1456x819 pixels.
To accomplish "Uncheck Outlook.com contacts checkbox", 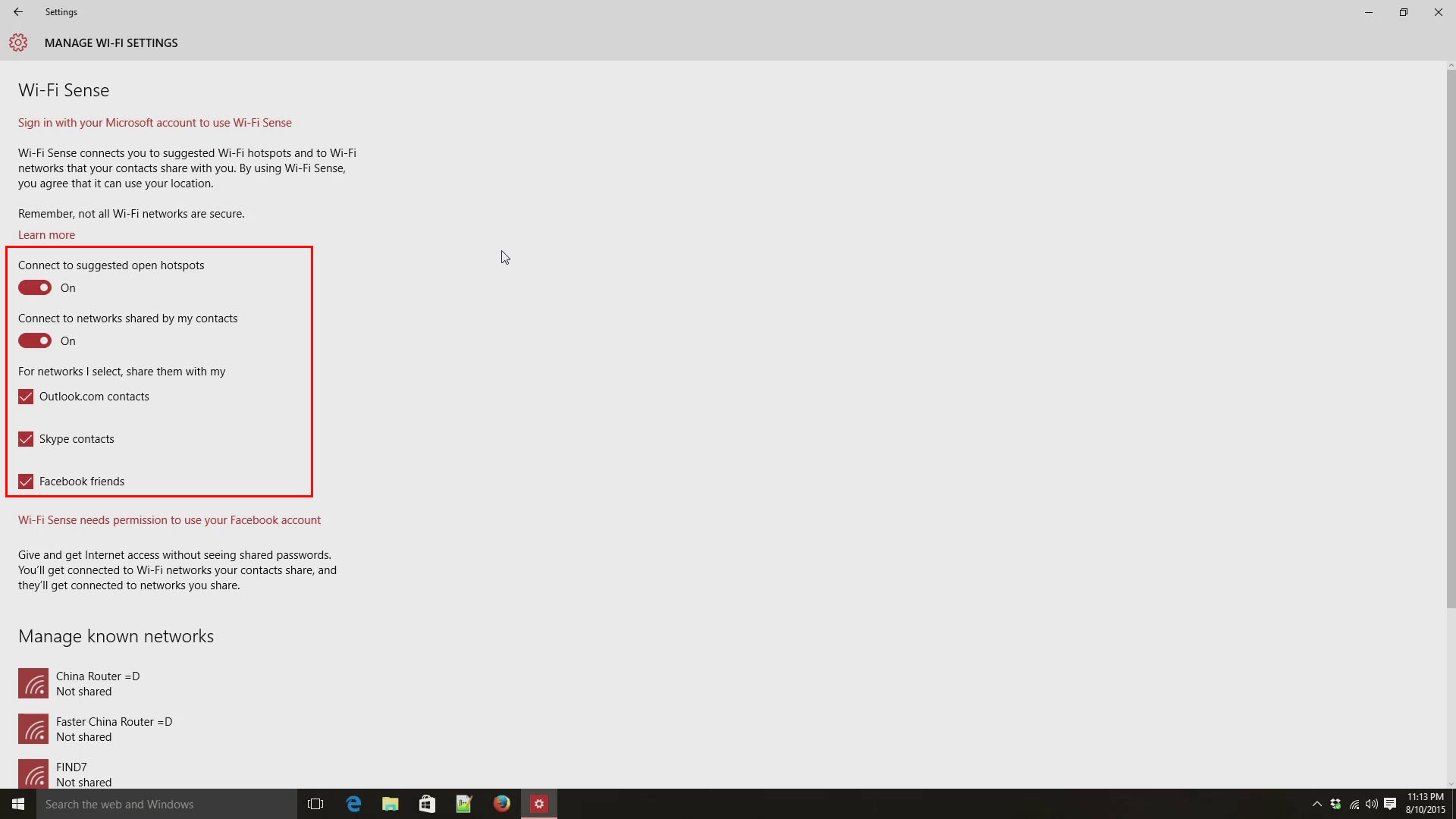I will [26, 397].
